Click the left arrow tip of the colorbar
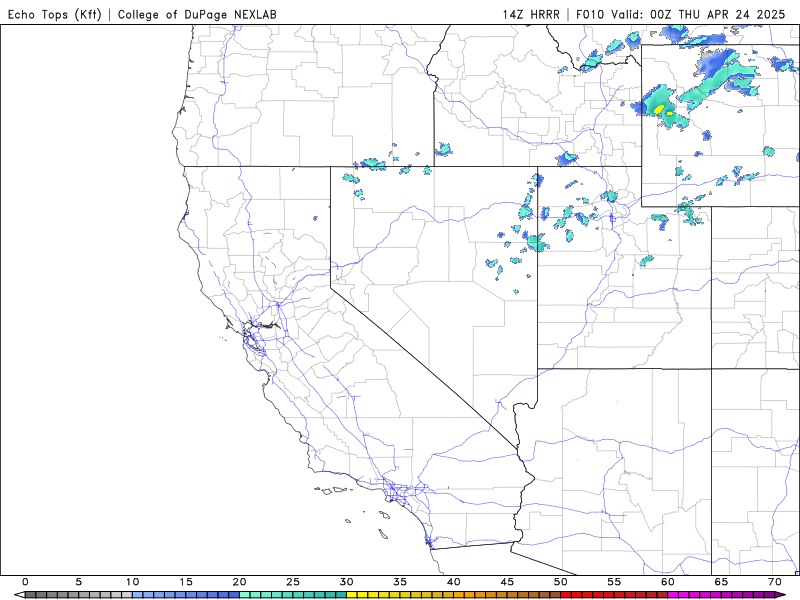Screen dimensions: 800x600 pyautogui.click(x=19, y=595)
